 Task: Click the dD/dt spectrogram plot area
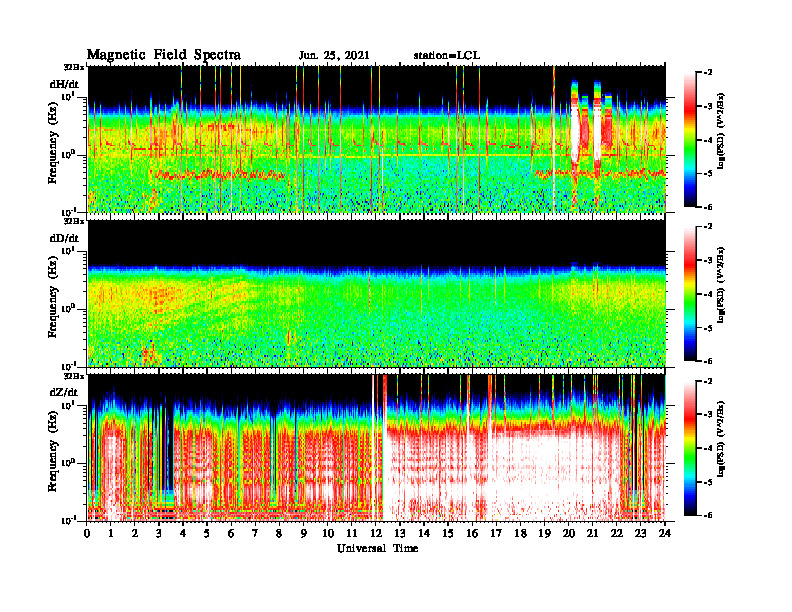point(377,293)
